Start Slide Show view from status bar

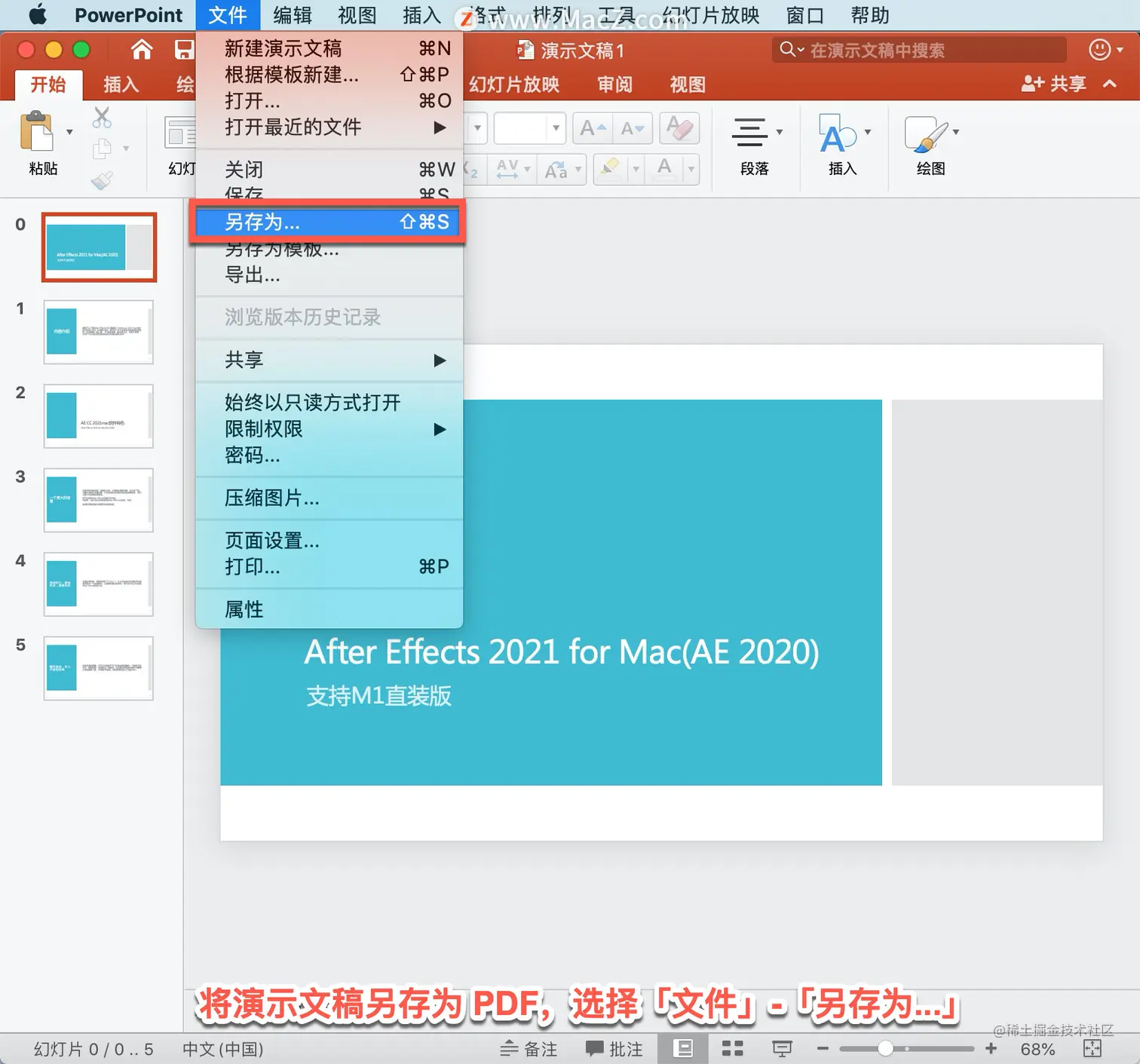coord(782,1048)
